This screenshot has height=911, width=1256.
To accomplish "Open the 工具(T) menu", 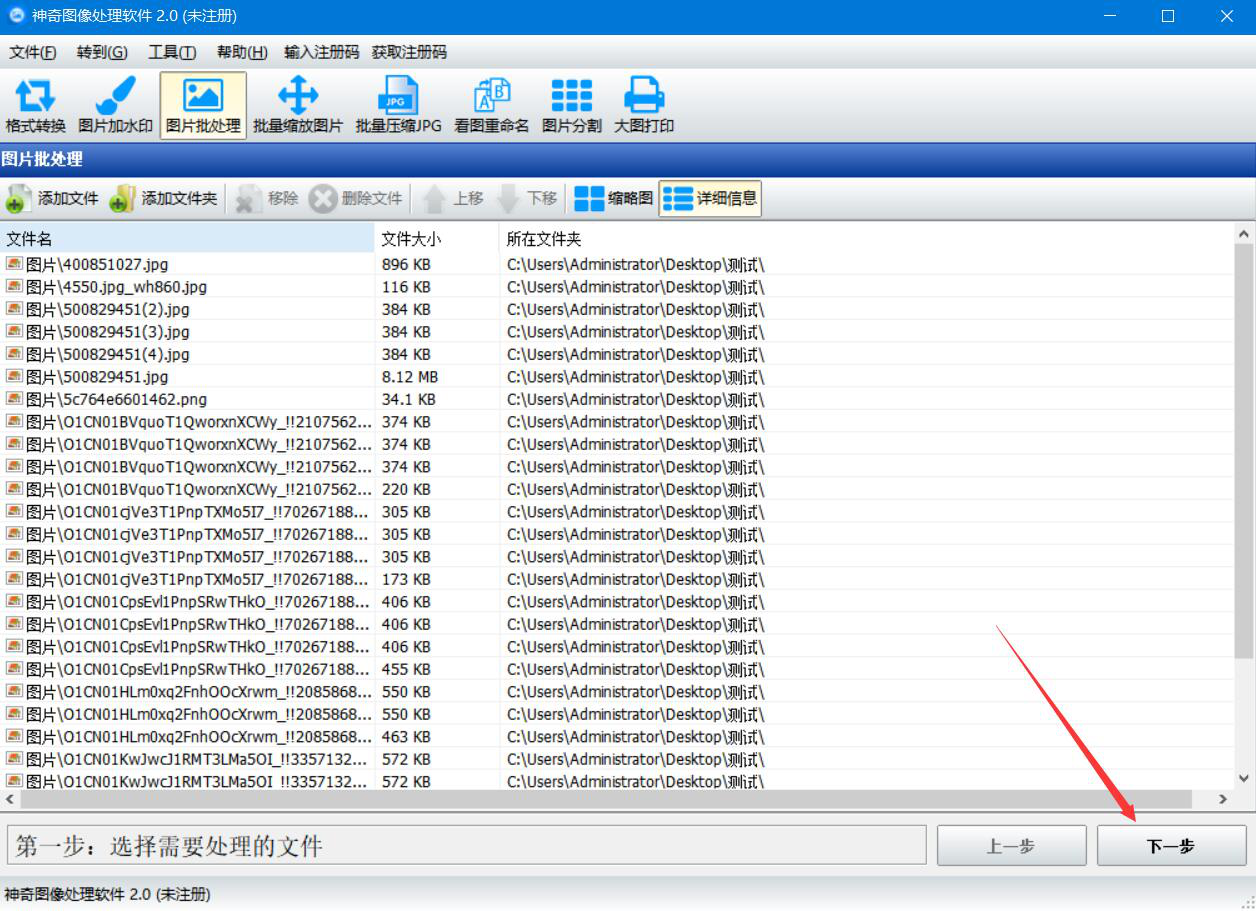I will coord(172,52).
